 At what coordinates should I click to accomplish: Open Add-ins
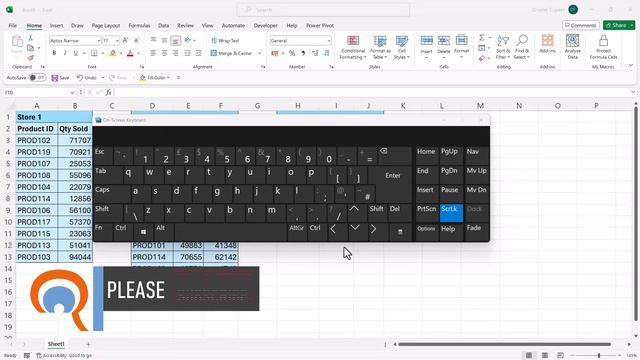[x=547, y=44]
